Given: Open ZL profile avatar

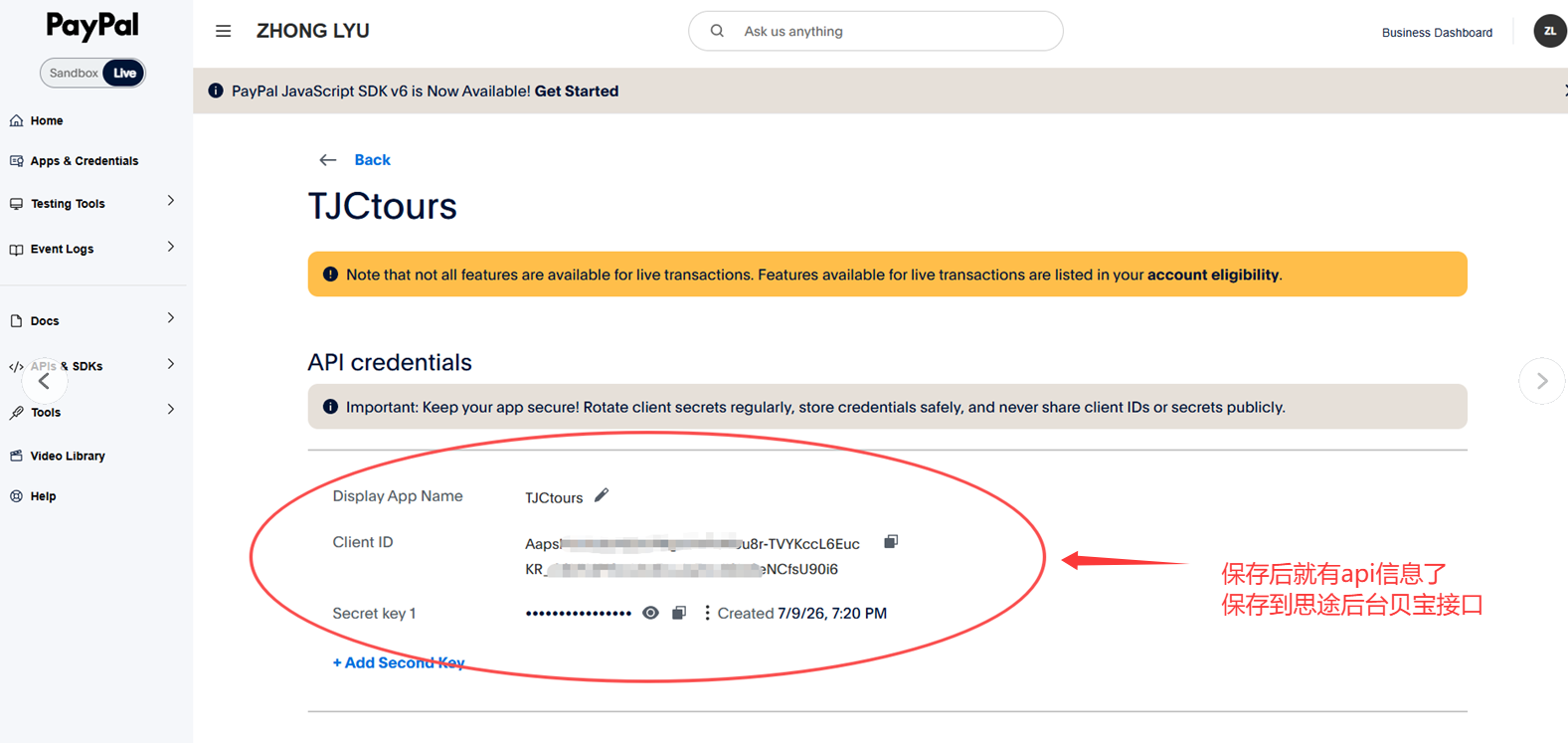Looking at the screenshot, I should coord(1549,31).
